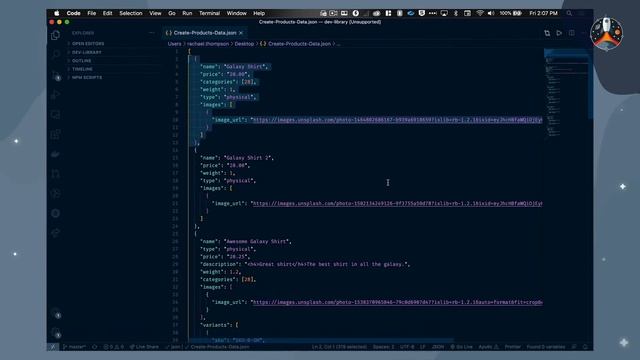Screen dimensions: 640x360
Task: Open Explorer panel more actions ellipsis
Action: coord(152,33)
